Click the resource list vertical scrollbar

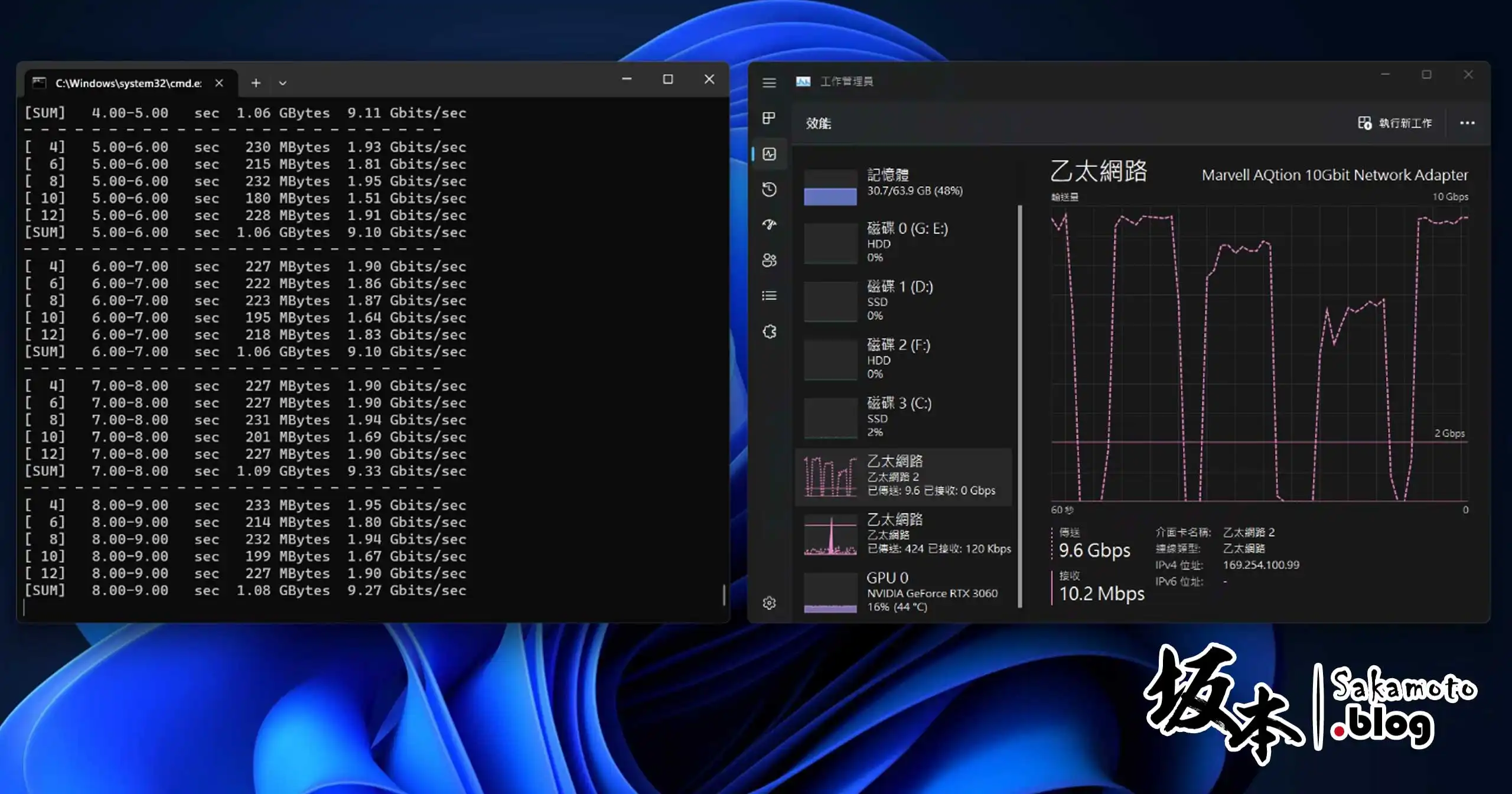tap(1019, 405)
